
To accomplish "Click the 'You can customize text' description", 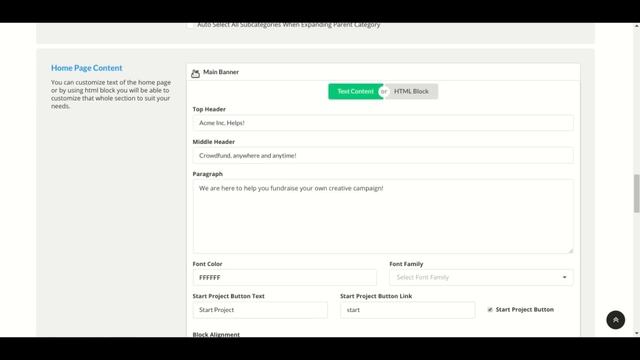I will pyautogui.click(x=111, y=94).
